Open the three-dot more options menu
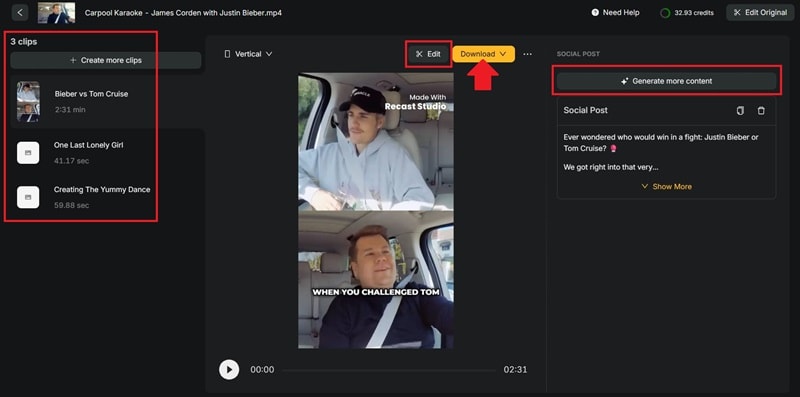800x397 pixels. (528, 54)
